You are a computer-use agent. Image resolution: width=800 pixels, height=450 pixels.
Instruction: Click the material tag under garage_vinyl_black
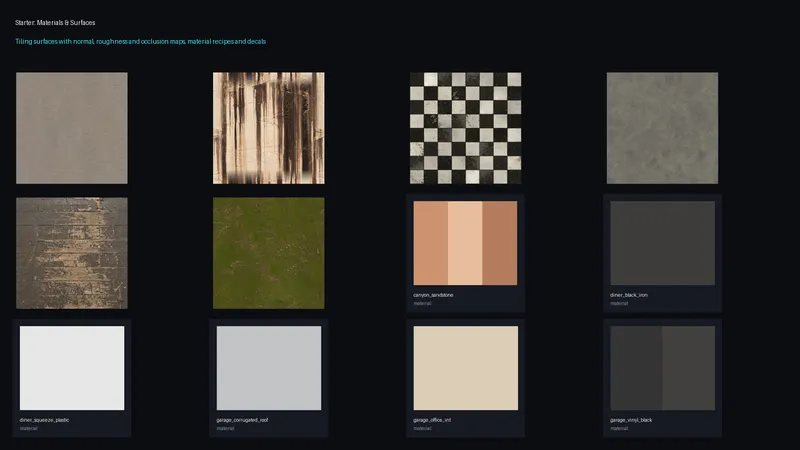coord(619,428)
